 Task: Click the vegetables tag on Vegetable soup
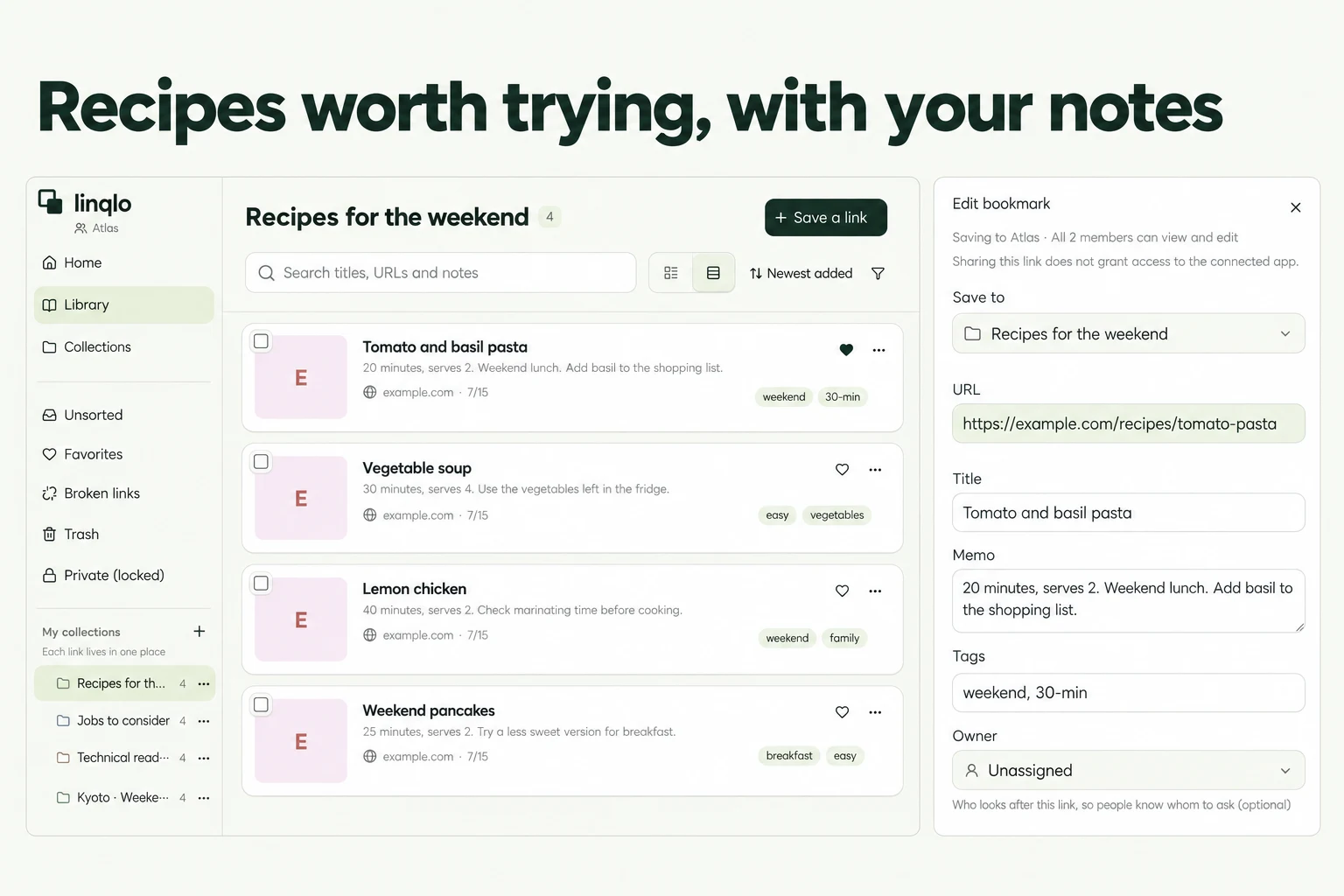[x=837, y=515]
